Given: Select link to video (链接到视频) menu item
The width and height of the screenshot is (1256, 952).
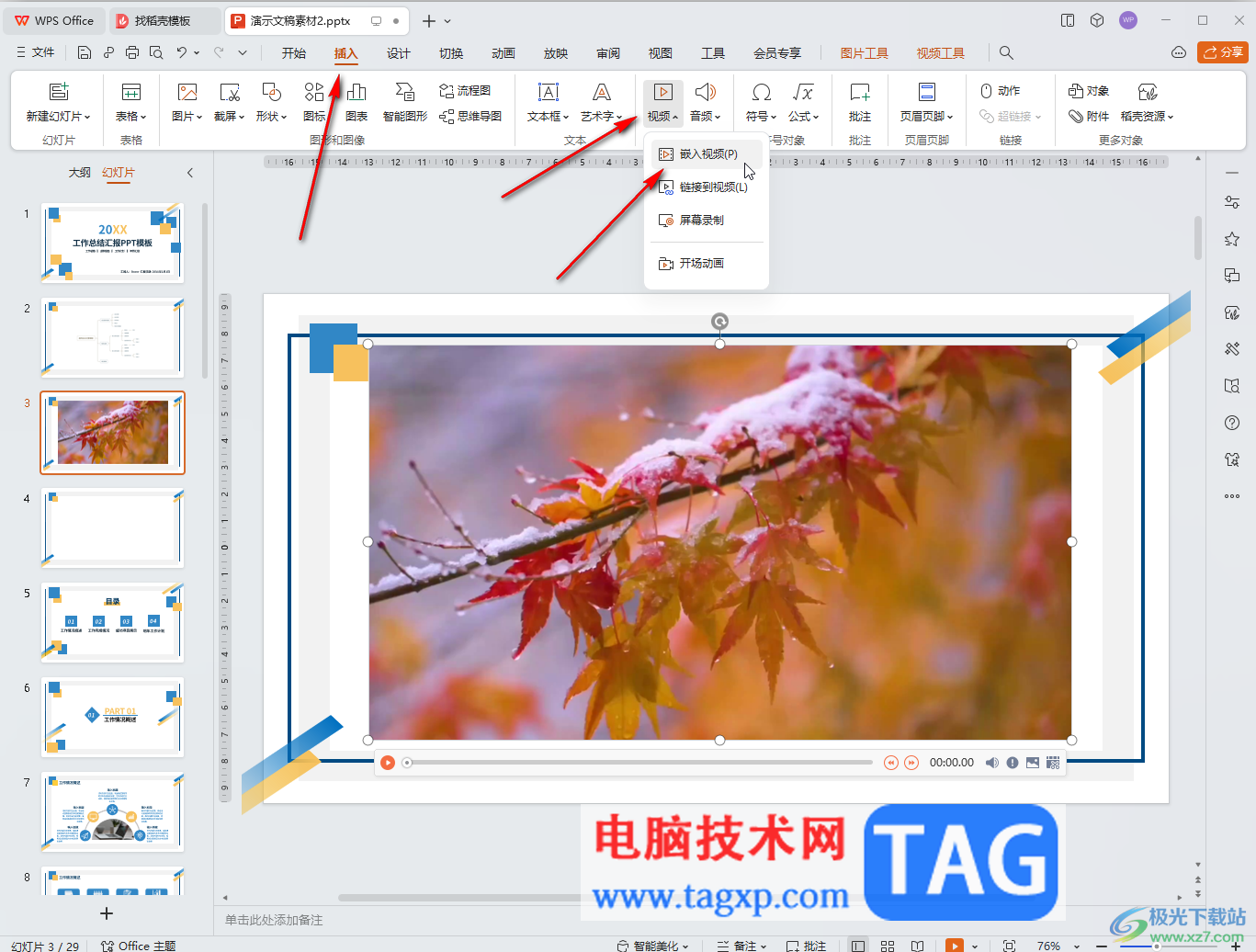Looking at the screenshot, I should (x=707, y=187).
